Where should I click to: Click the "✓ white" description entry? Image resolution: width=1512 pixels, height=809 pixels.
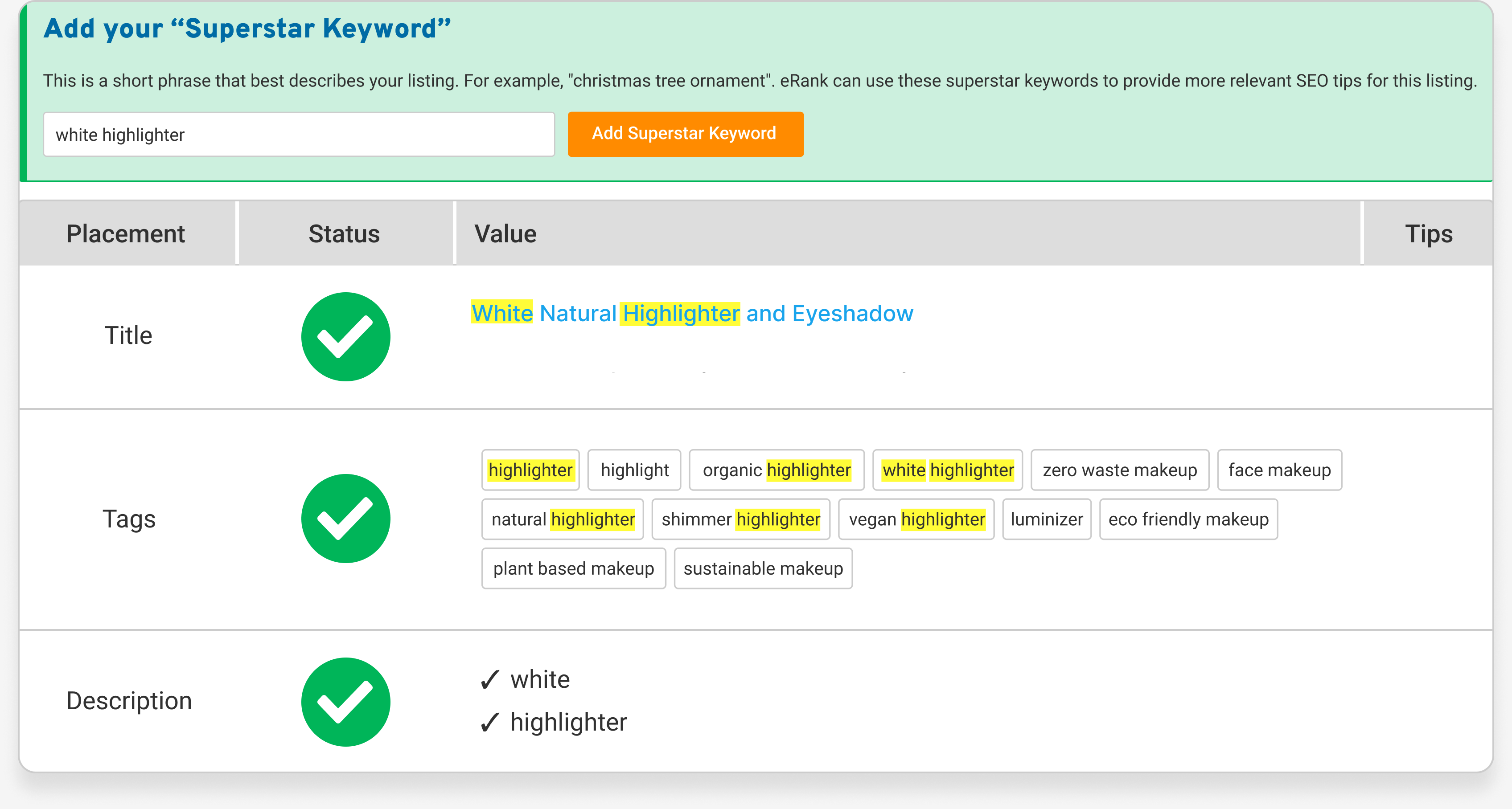(x=525, y=679)
